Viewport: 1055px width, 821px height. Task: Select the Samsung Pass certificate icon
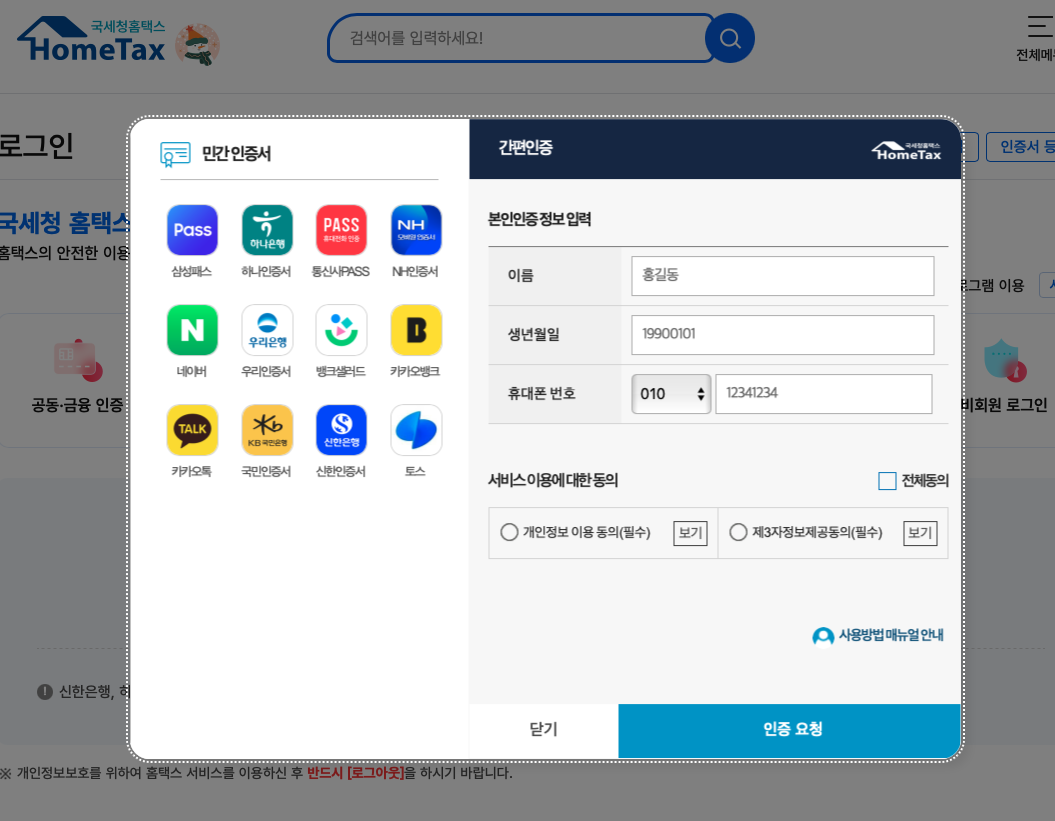coord(192,230)
